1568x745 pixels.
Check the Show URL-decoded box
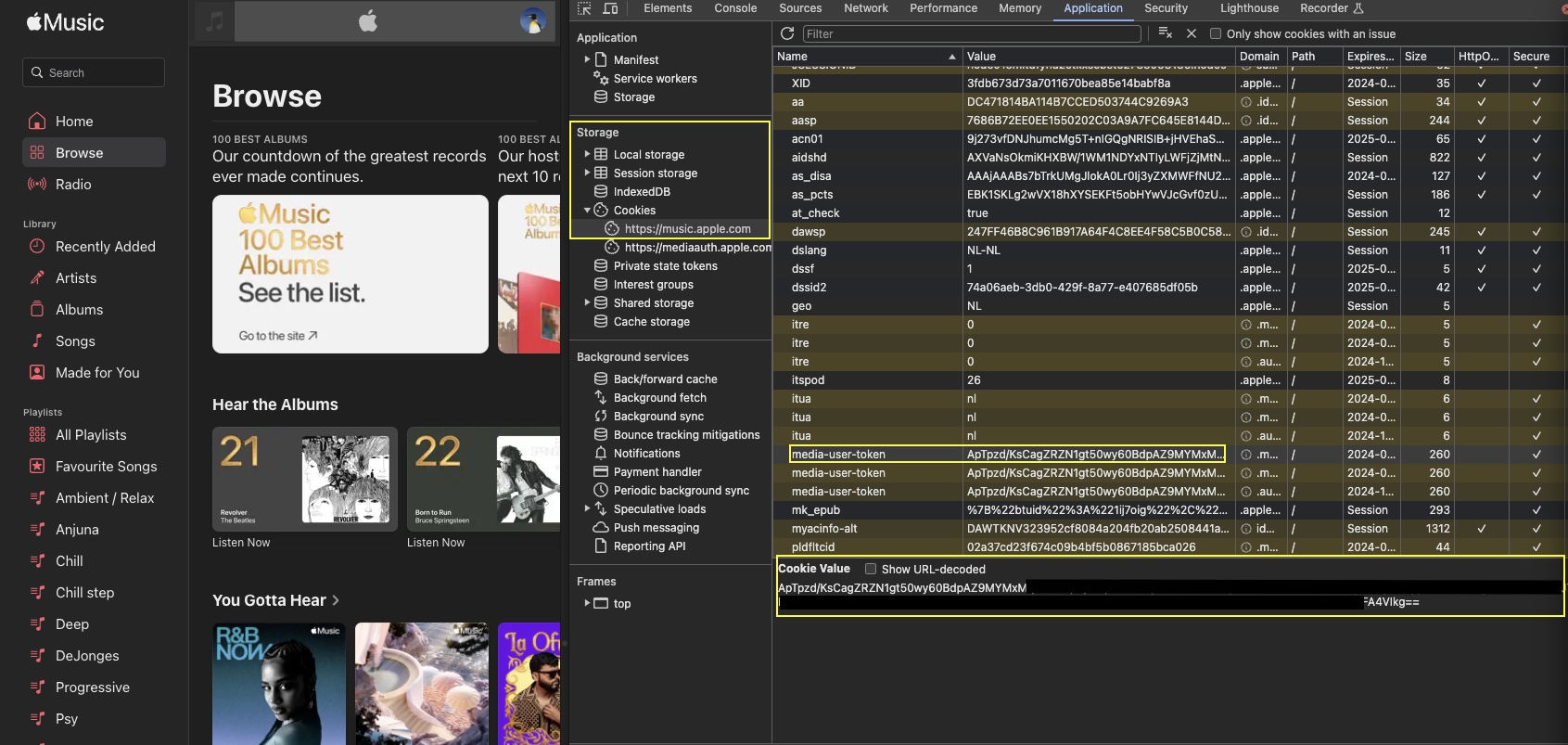[871, 569]
